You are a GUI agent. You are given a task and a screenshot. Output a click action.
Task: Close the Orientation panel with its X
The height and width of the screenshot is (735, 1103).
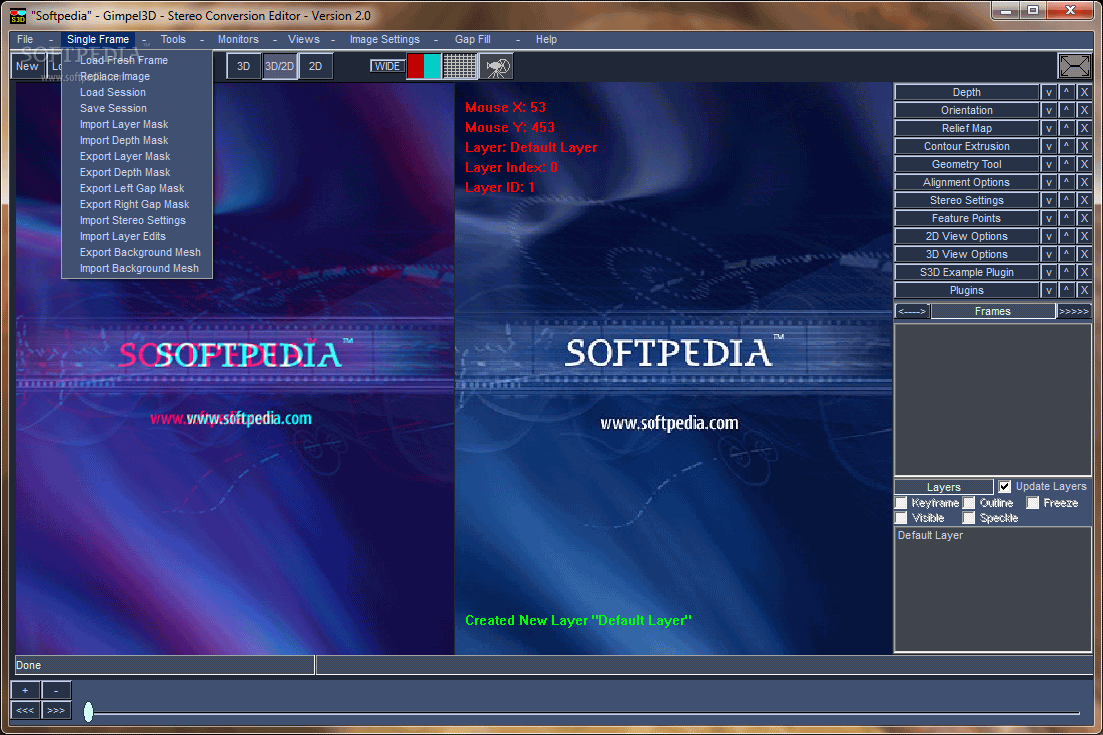(x=1084, y=110)
